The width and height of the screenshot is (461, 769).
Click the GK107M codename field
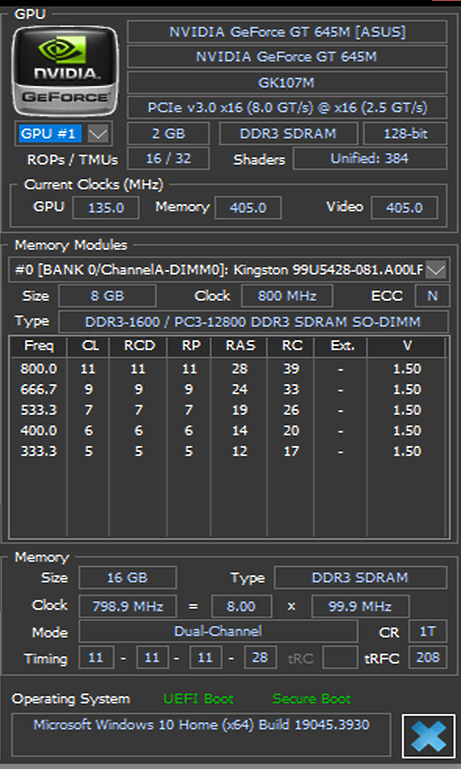287,82
